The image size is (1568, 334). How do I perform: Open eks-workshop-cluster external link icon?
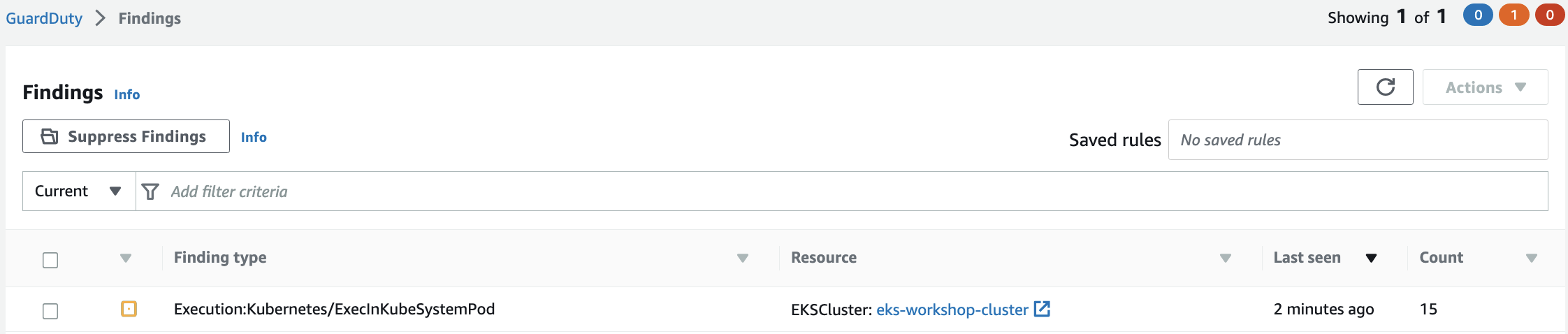(1042, 309)
